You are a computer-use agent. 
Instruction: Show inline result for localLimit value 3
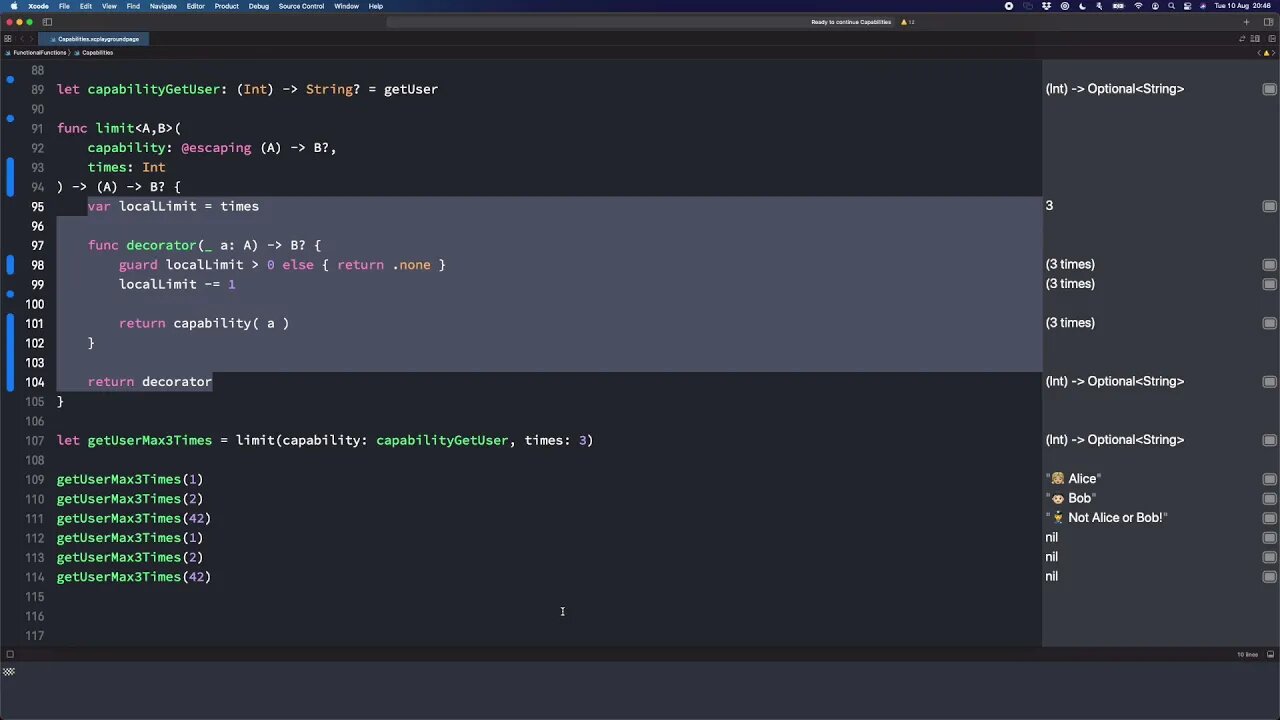[1269, 206]
